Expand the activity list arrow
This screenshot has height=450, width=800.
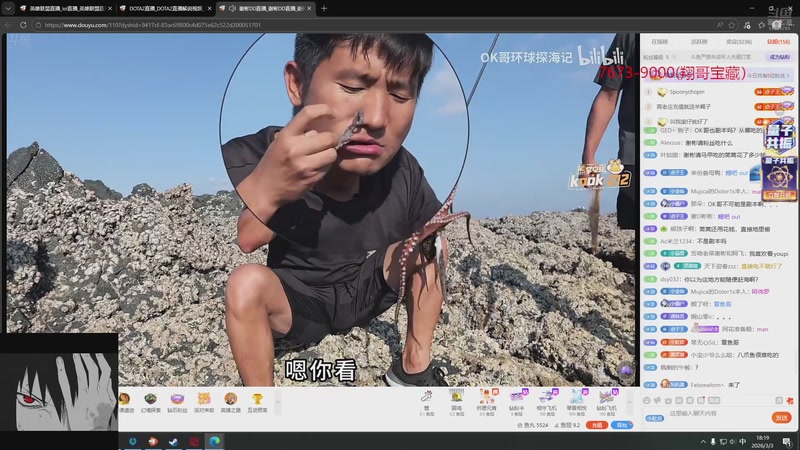click(x=278, y=403)
